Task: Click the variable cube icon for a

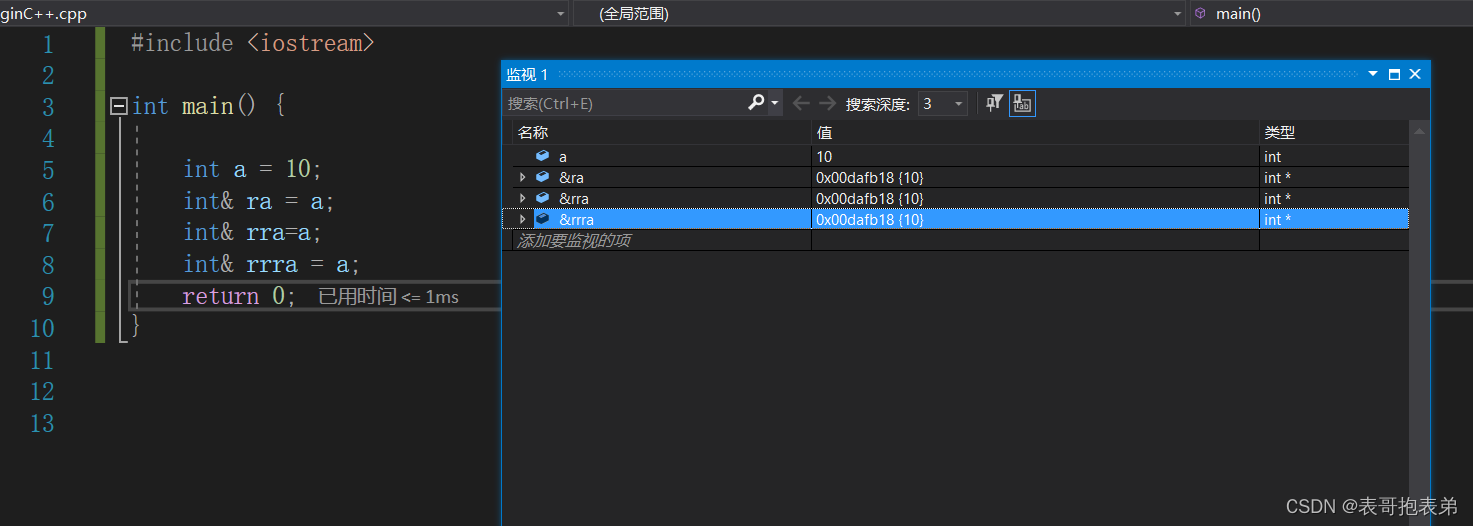Action: 543,156
